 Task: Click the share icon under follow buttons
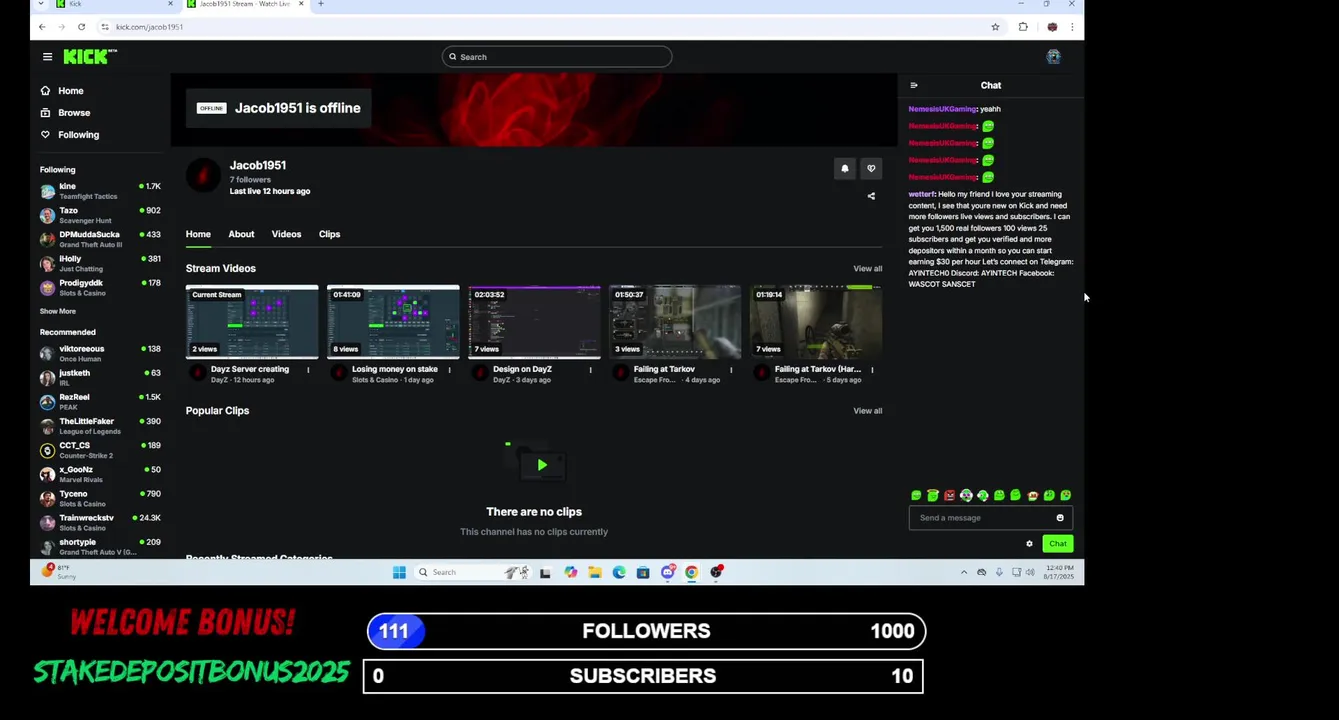pyautogui.click(x=871, y=196)
